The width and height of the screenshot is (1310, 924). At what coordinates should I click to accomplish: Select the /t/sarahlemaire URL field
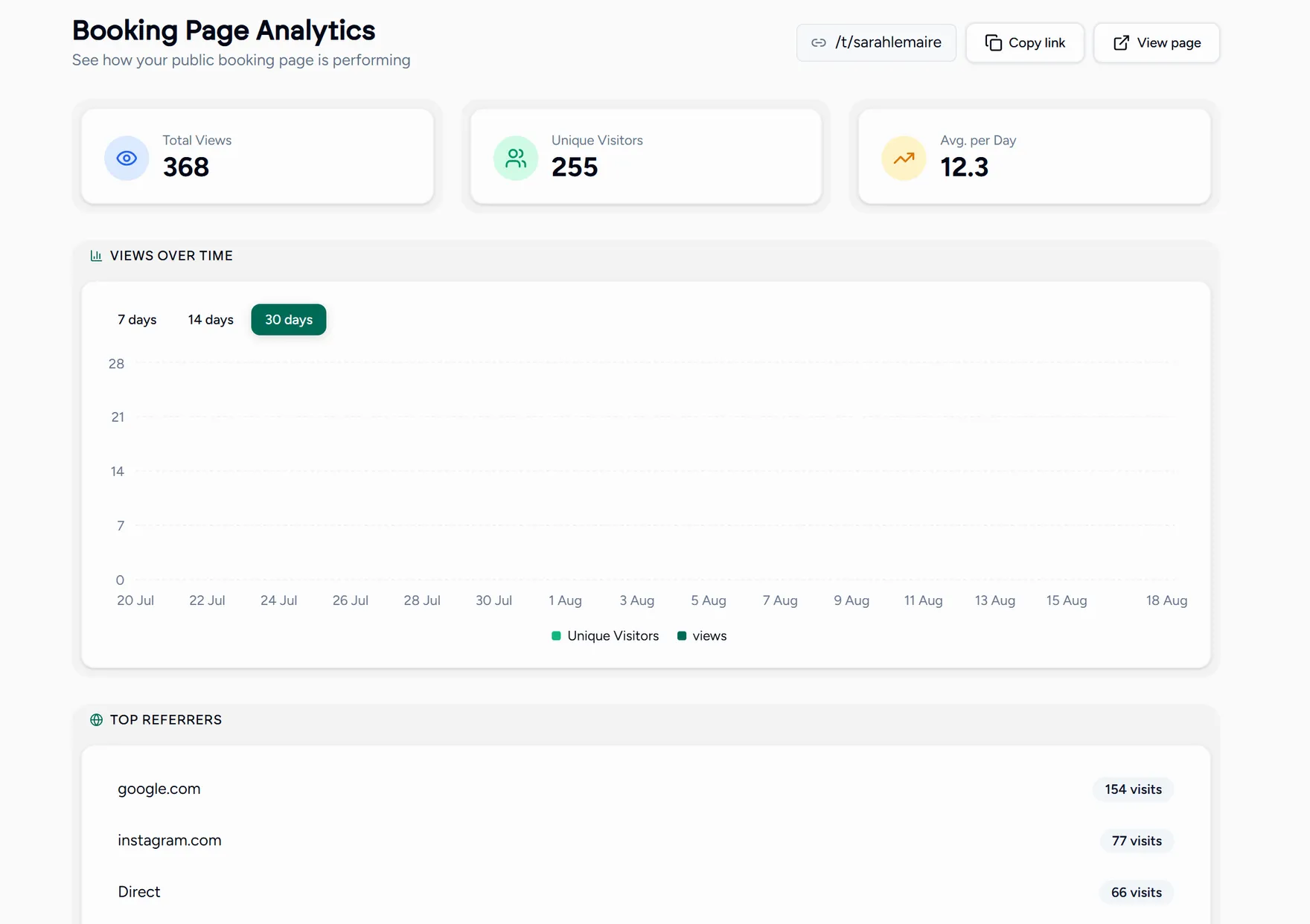(x=876, y=42)
